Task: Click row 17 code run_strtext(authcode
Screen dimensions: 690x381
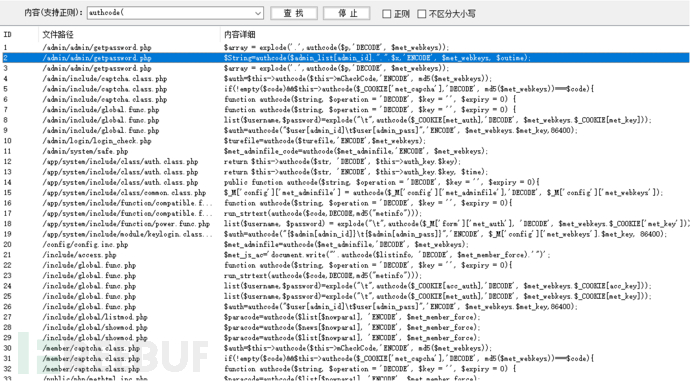Action: click(323, 213)
